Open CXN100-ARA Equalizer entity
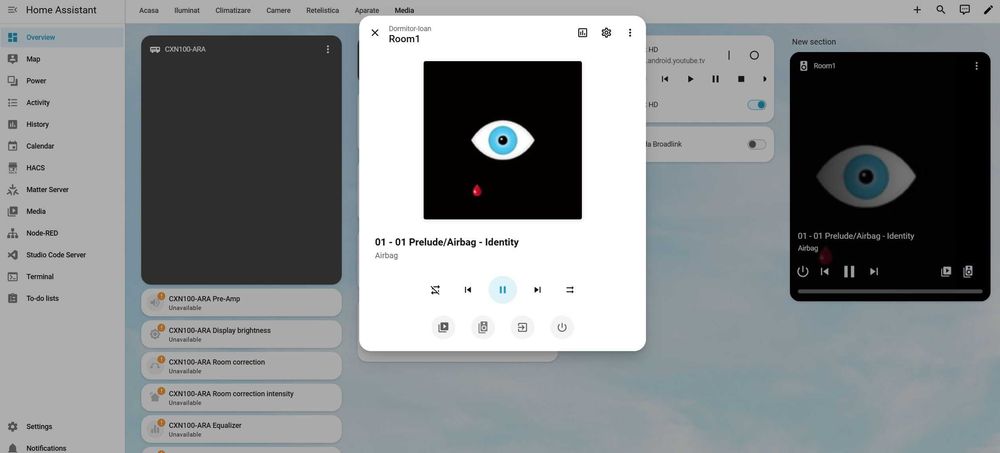This screenshot has width=1000, height=453. pos(241,429)
